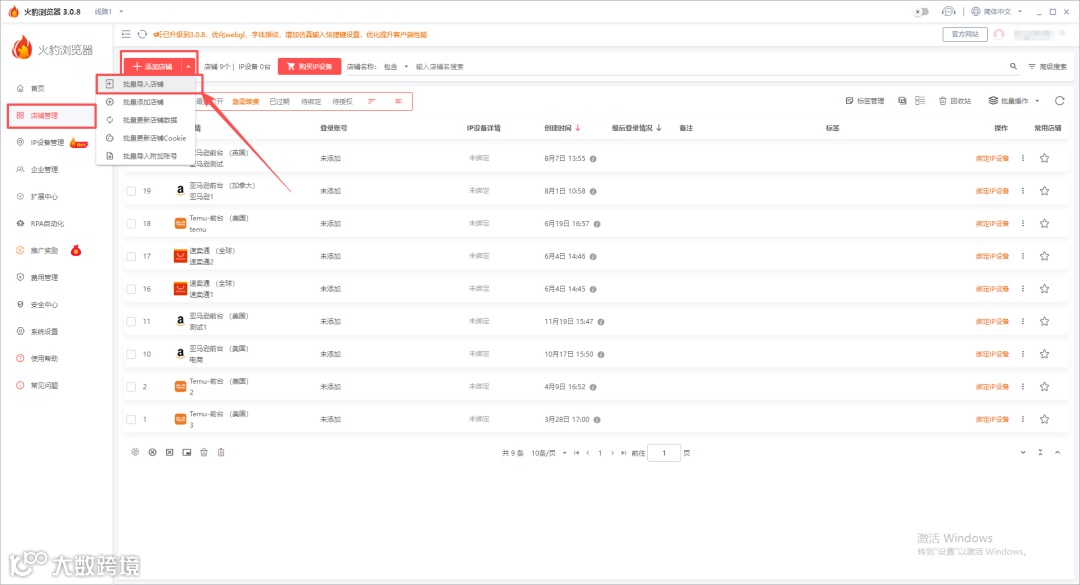Switch to the 待绑定 filter tab
Viewport: 1080px width, 585px height.
(x=311, y=101)
